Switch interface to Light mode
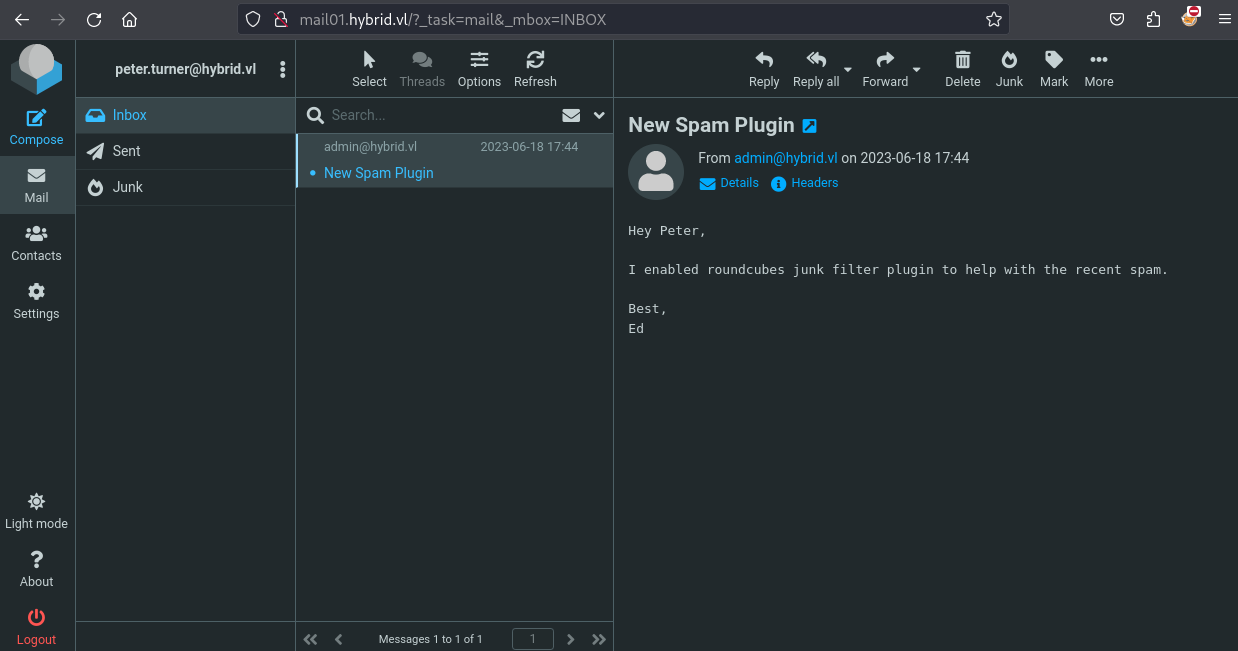 point(36,511)
